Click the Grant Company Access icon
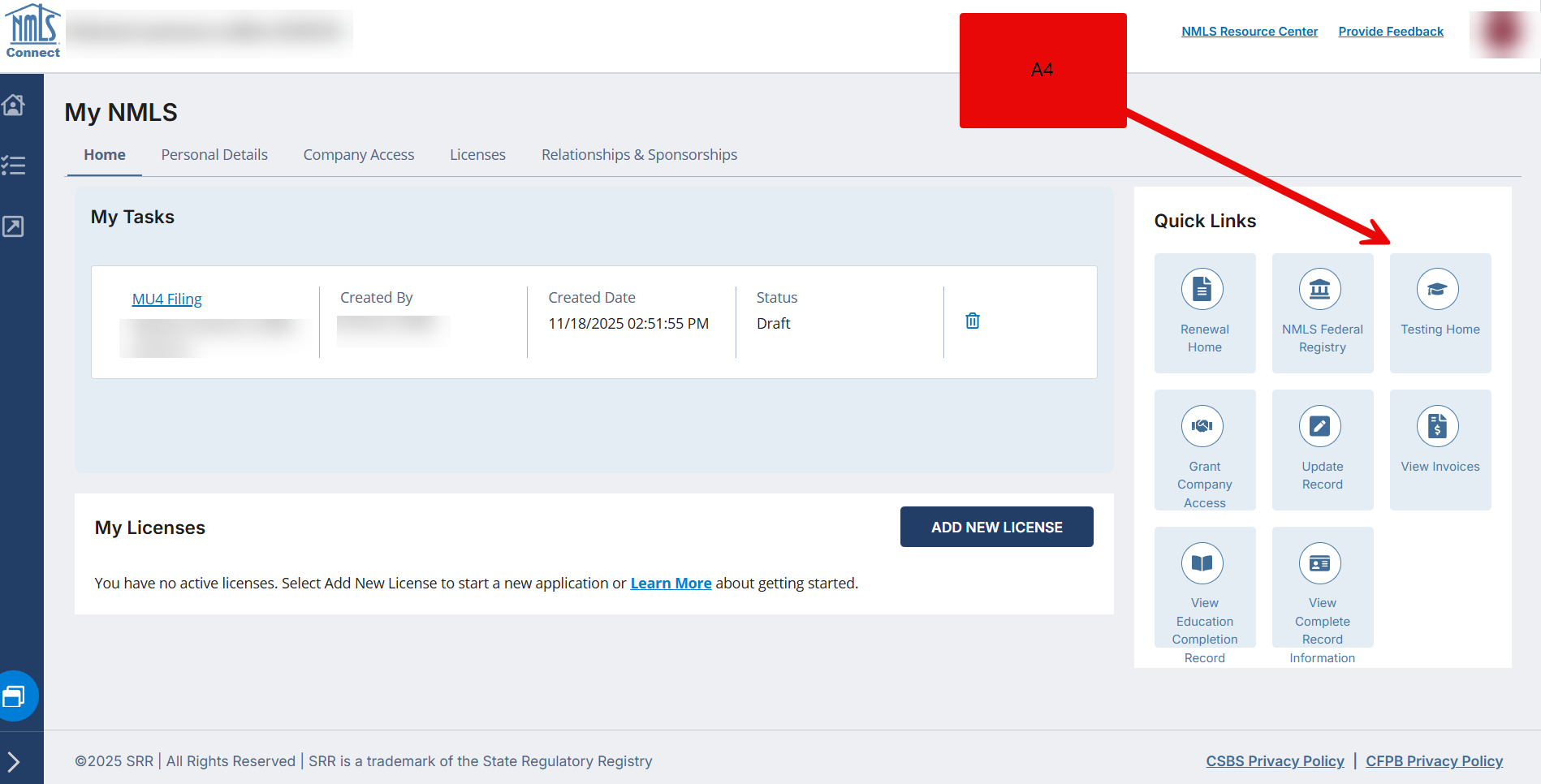The image size is (1541, 784). 1202,426
